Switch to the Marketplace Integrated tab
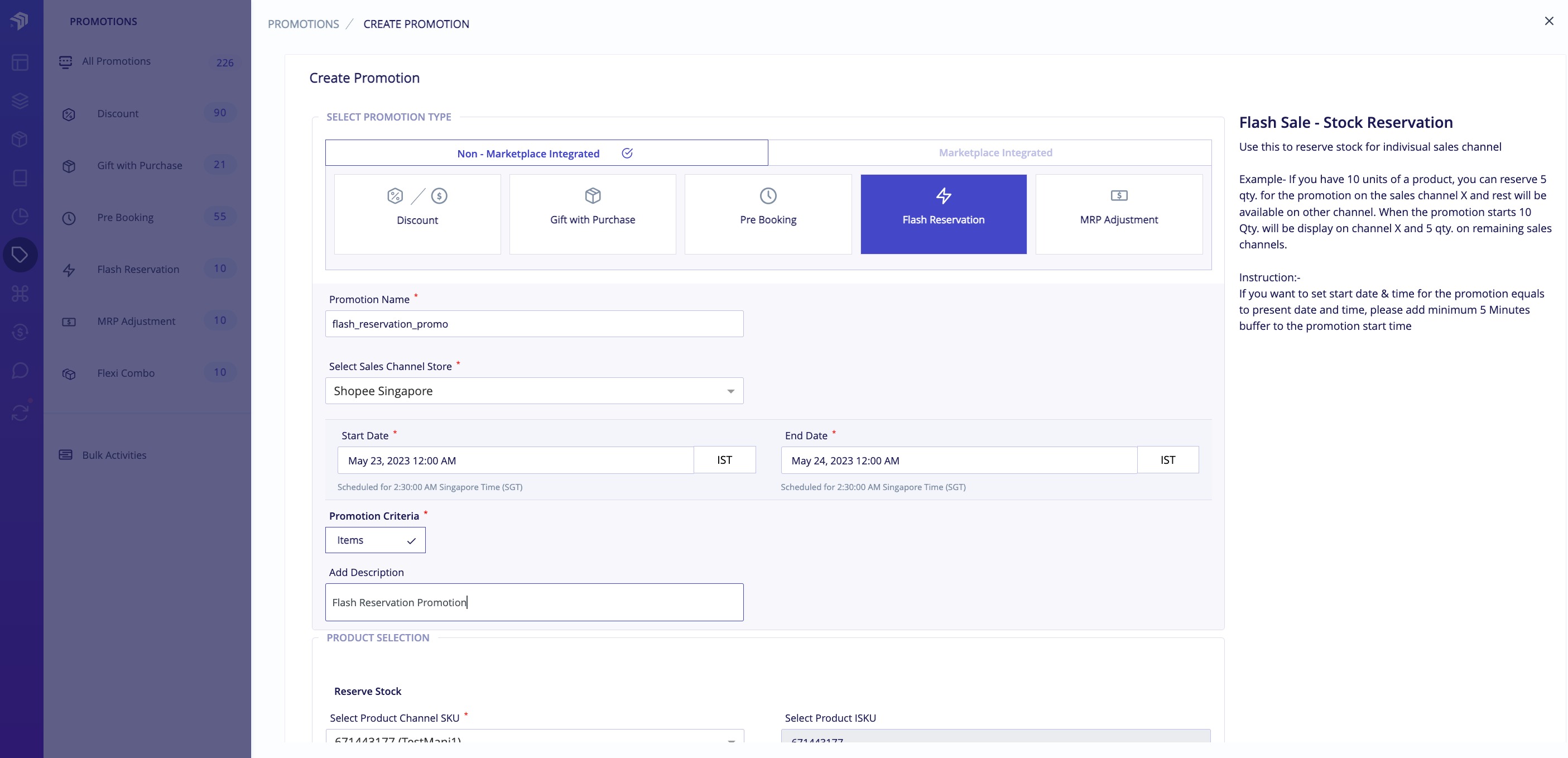This screenshot has height=758, width=1568. (990, 153)
